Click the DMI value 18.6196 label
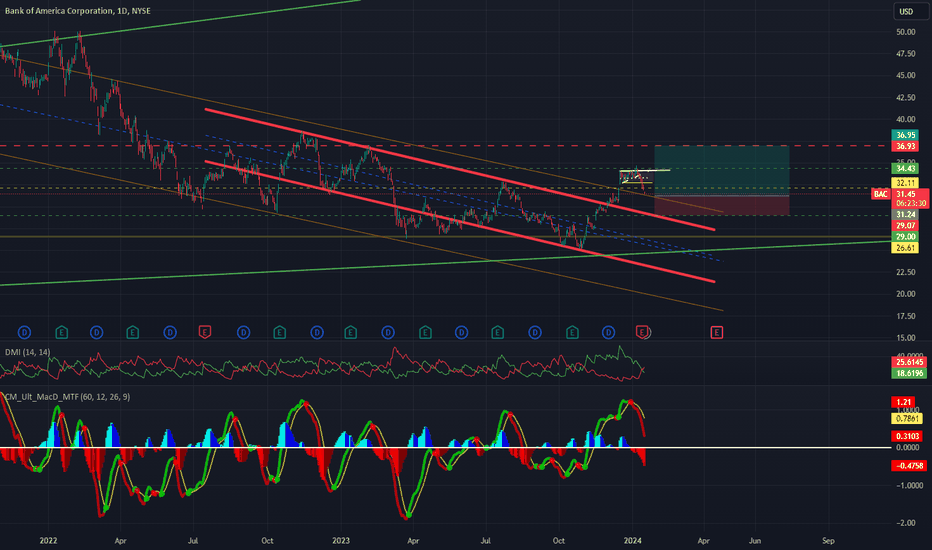The height and width of the screenshot is (550, 932). coord(909,373)
